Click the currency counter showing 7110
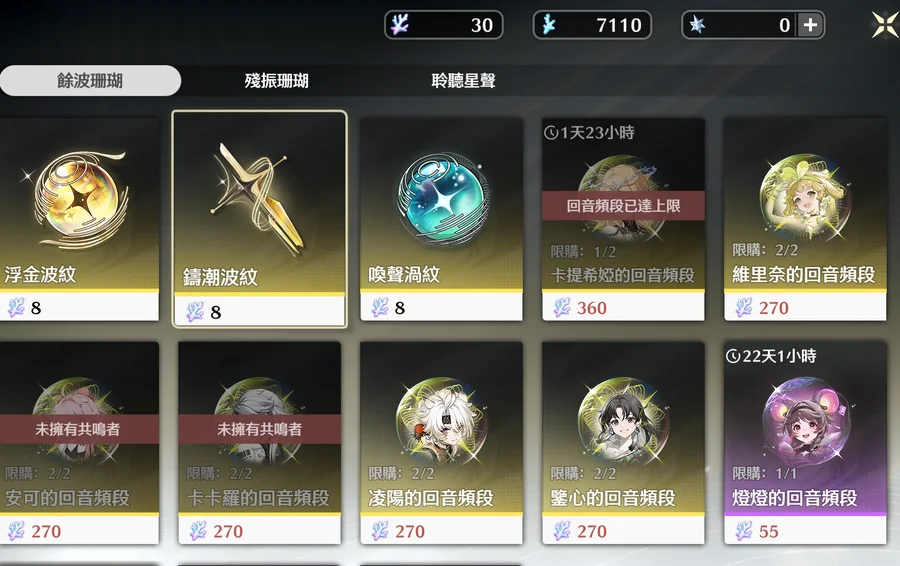 pos(592,25)
